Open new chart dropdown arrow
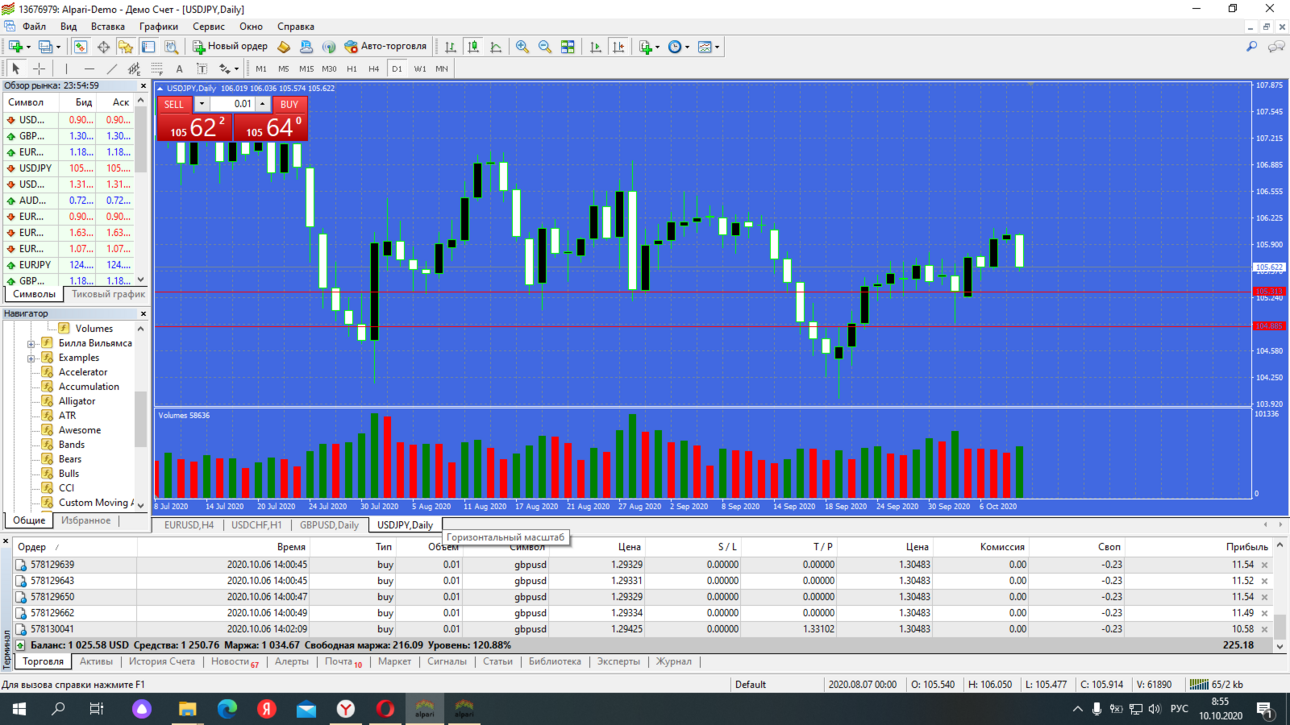 [28, 47]
